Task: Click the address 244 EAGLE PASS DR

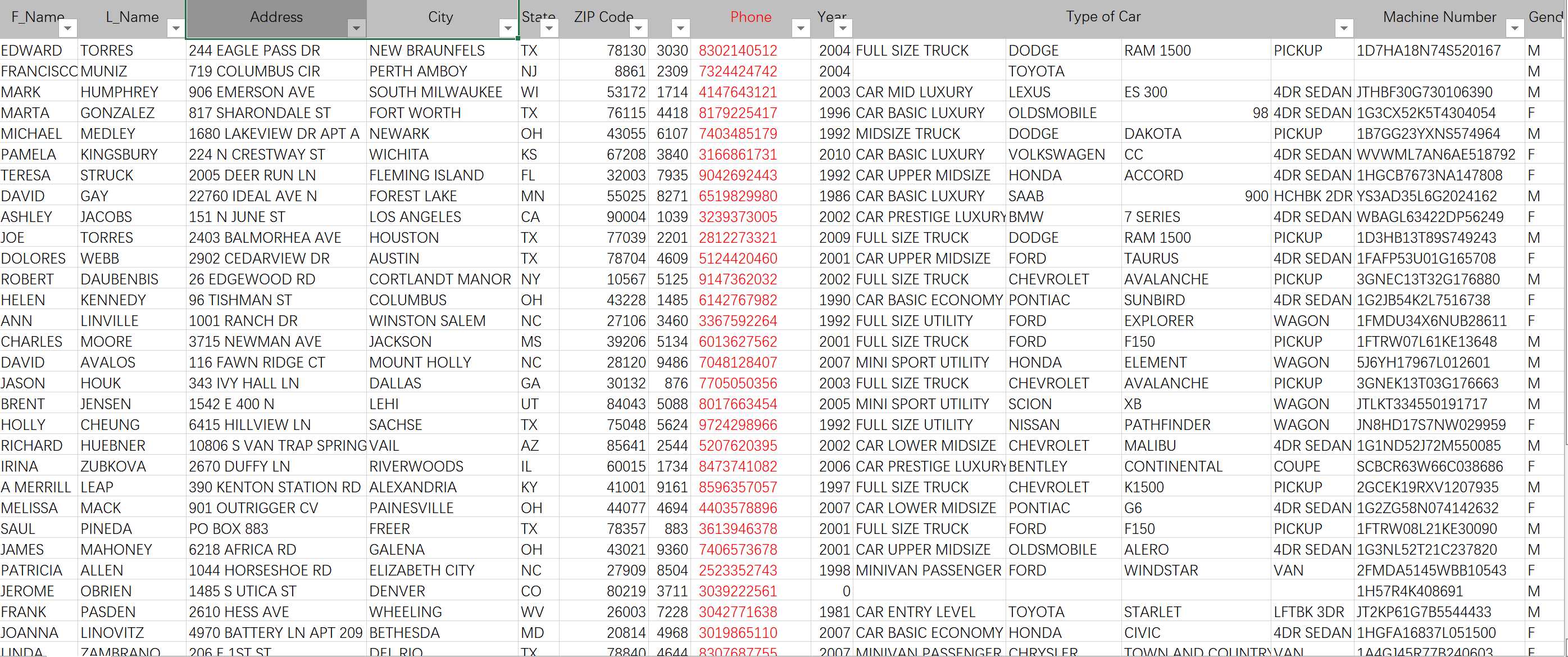Action: (x=276, y=51)
